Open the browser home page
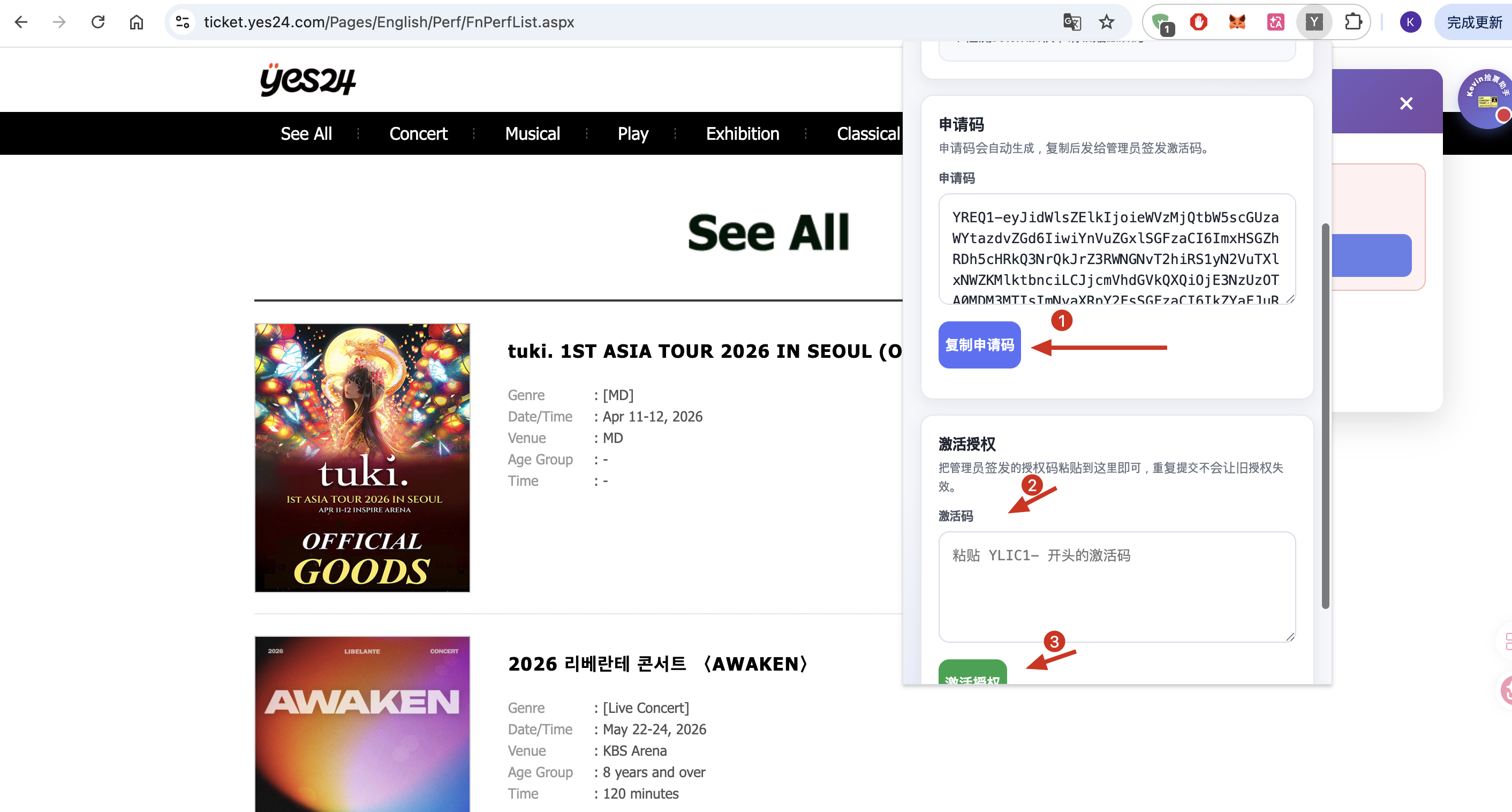1512x812 pixels. pos(136,22)
